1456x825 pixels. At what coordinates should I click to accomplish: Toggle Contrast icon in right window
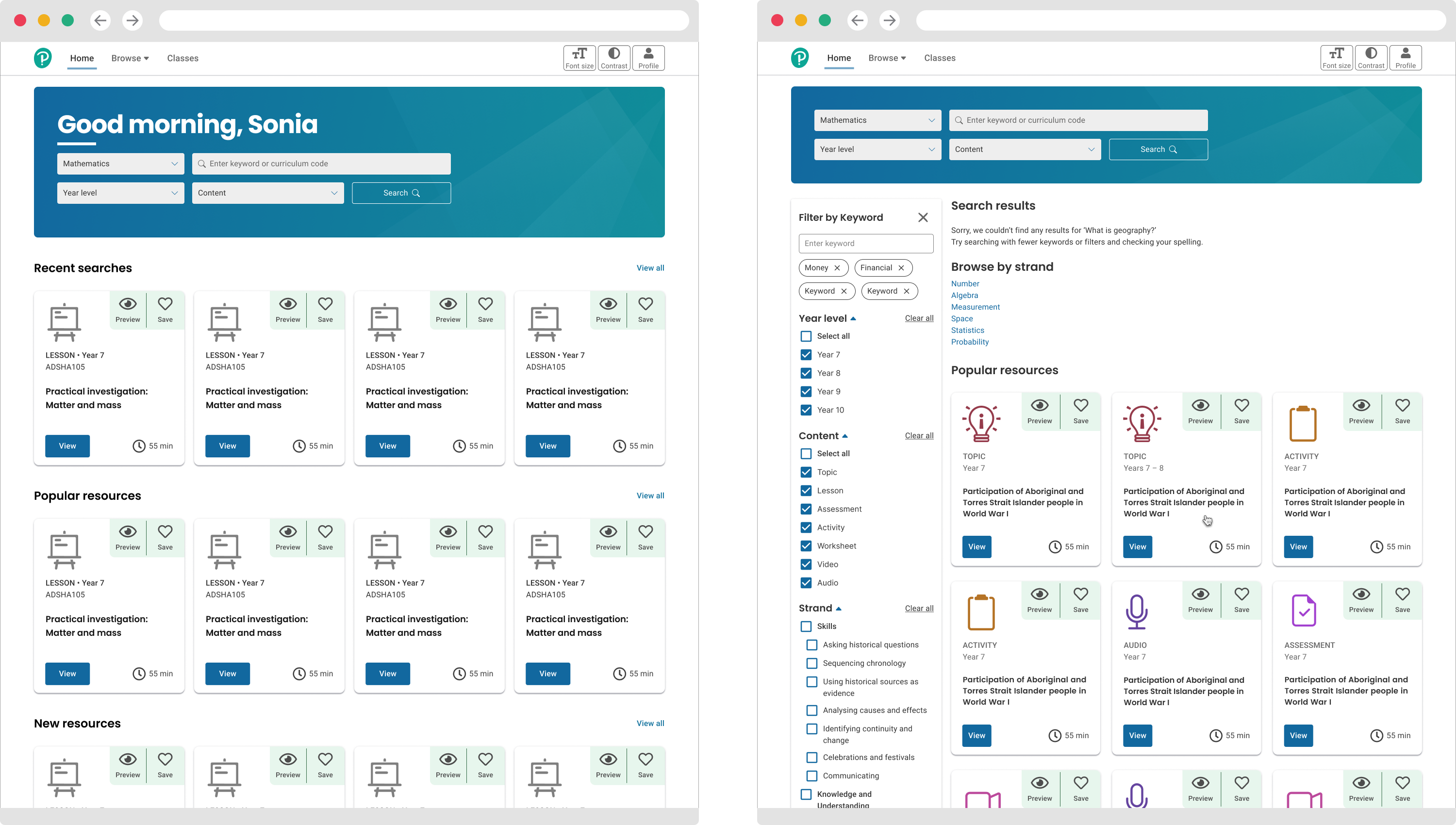[1371, 58]
